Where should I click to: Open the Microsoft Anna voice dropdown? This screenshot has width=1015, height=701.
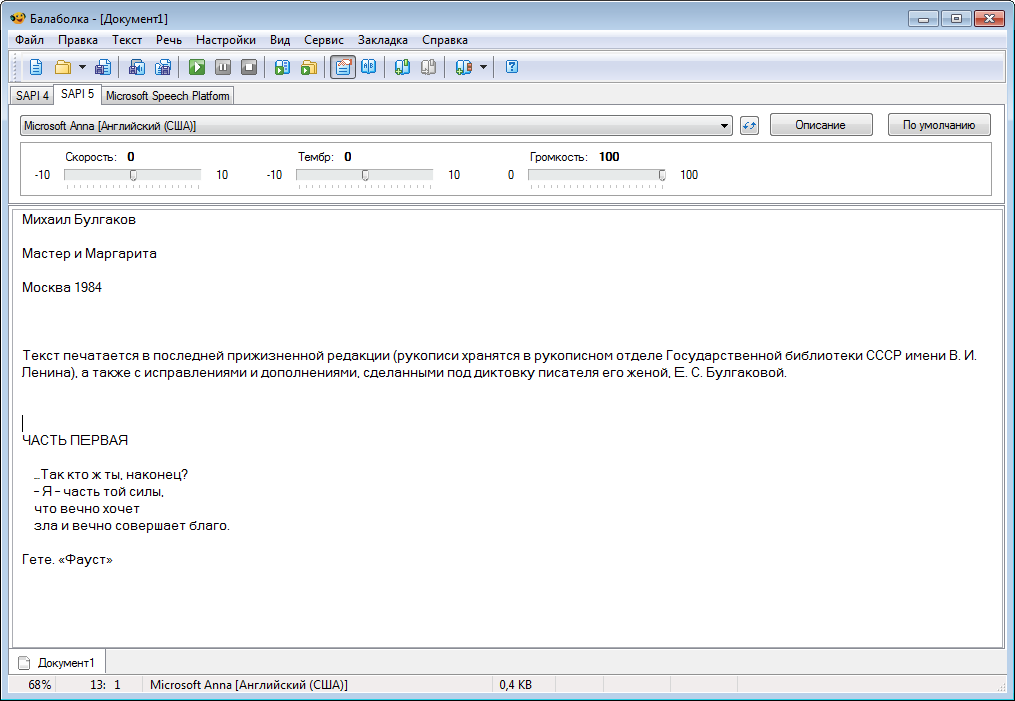pyautogui.click(x=376, y=126)
